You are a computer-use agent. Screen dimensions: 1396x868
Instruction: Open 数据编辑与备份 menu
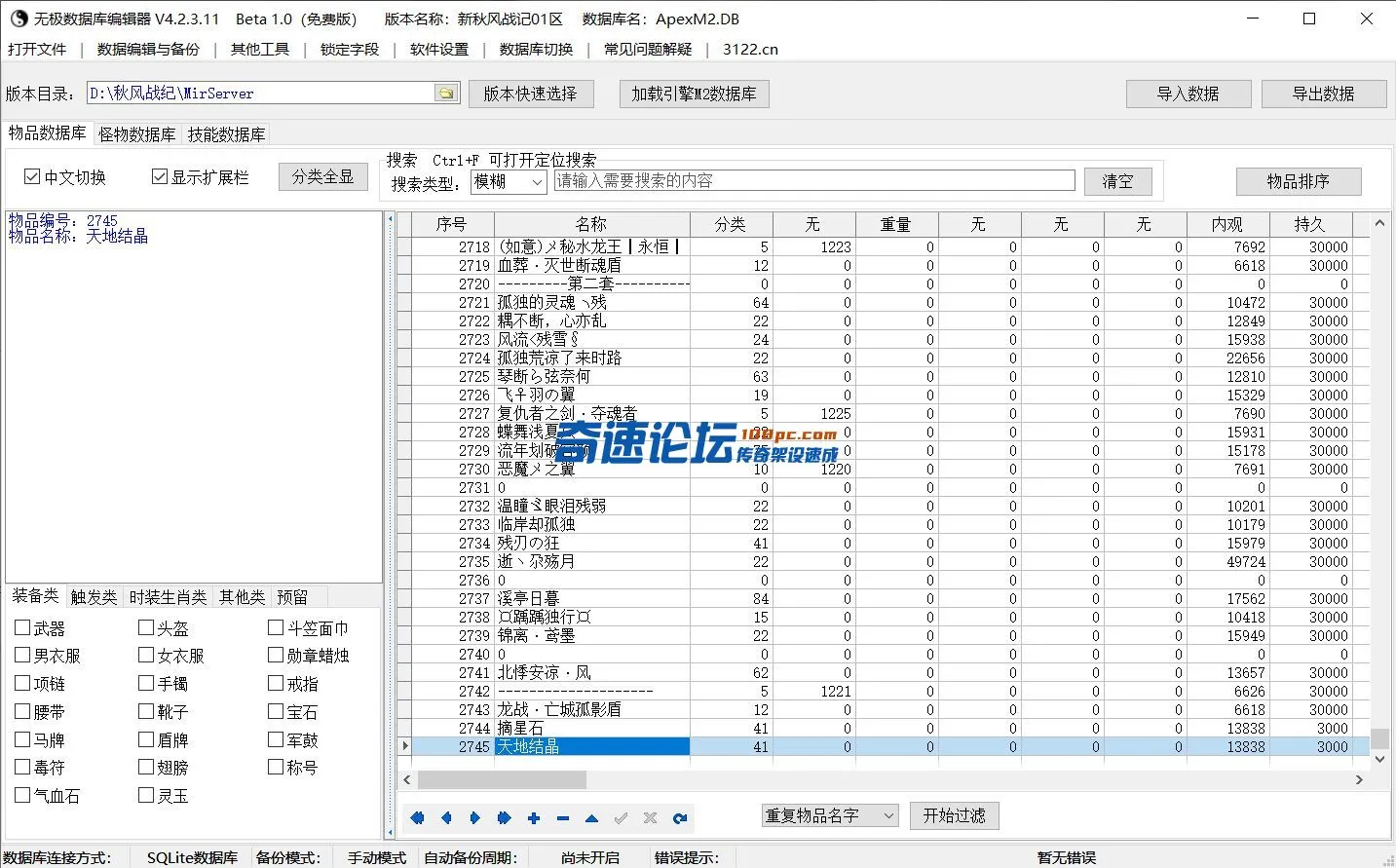(x=148, y=49)
